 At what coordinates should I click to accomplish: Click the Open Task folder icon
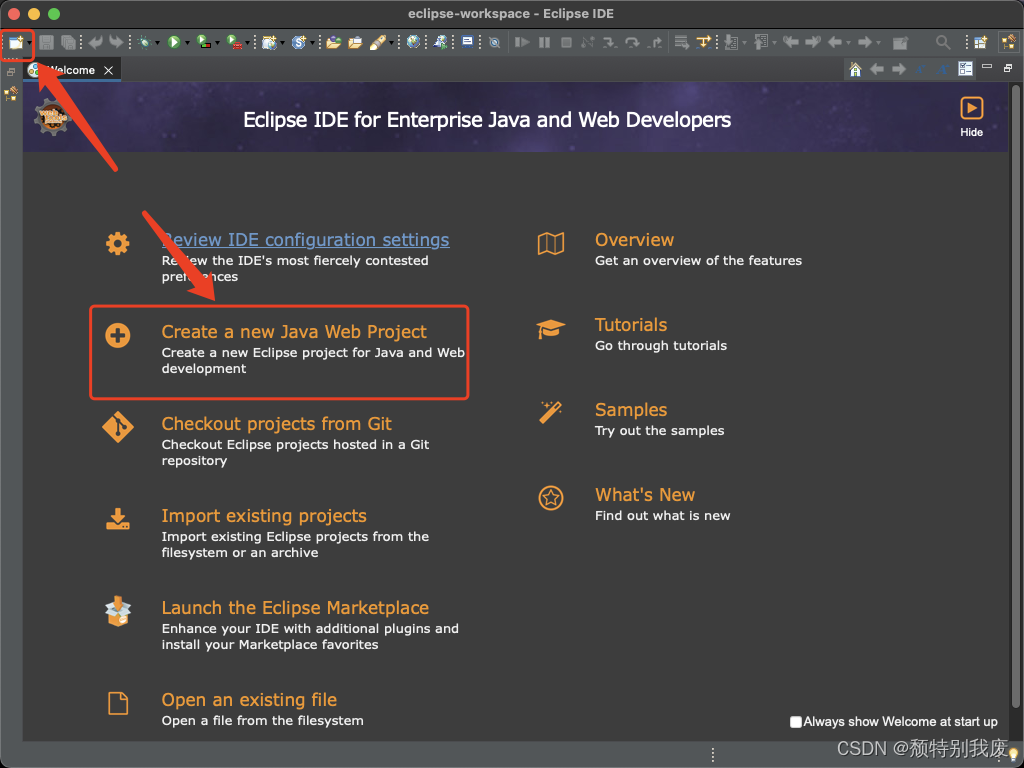(355, 43)
